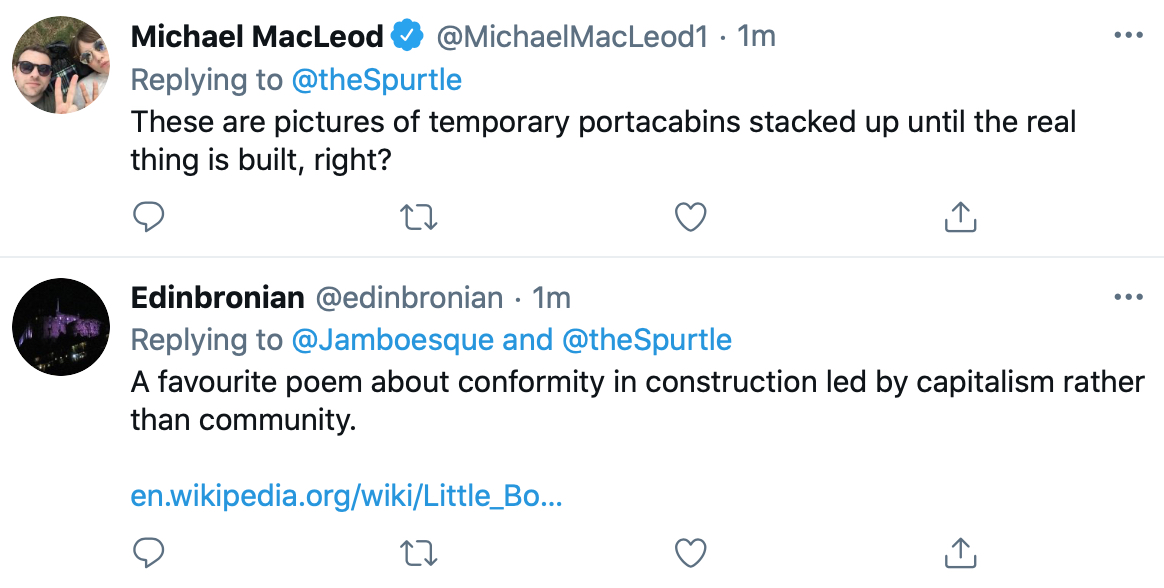Open @theSpurtle mention in Edinbronian's tweet

[647, 340]
